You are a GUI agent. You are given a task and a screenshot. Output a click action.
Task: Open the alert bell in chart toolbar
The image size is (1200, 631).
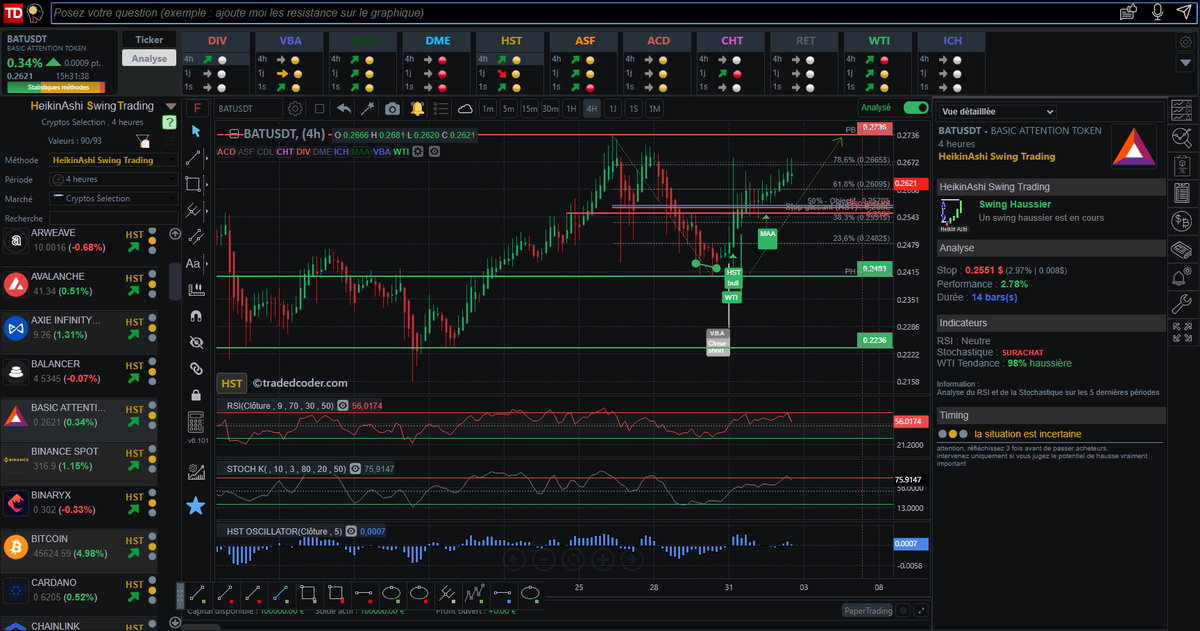[x=417, y=108]
